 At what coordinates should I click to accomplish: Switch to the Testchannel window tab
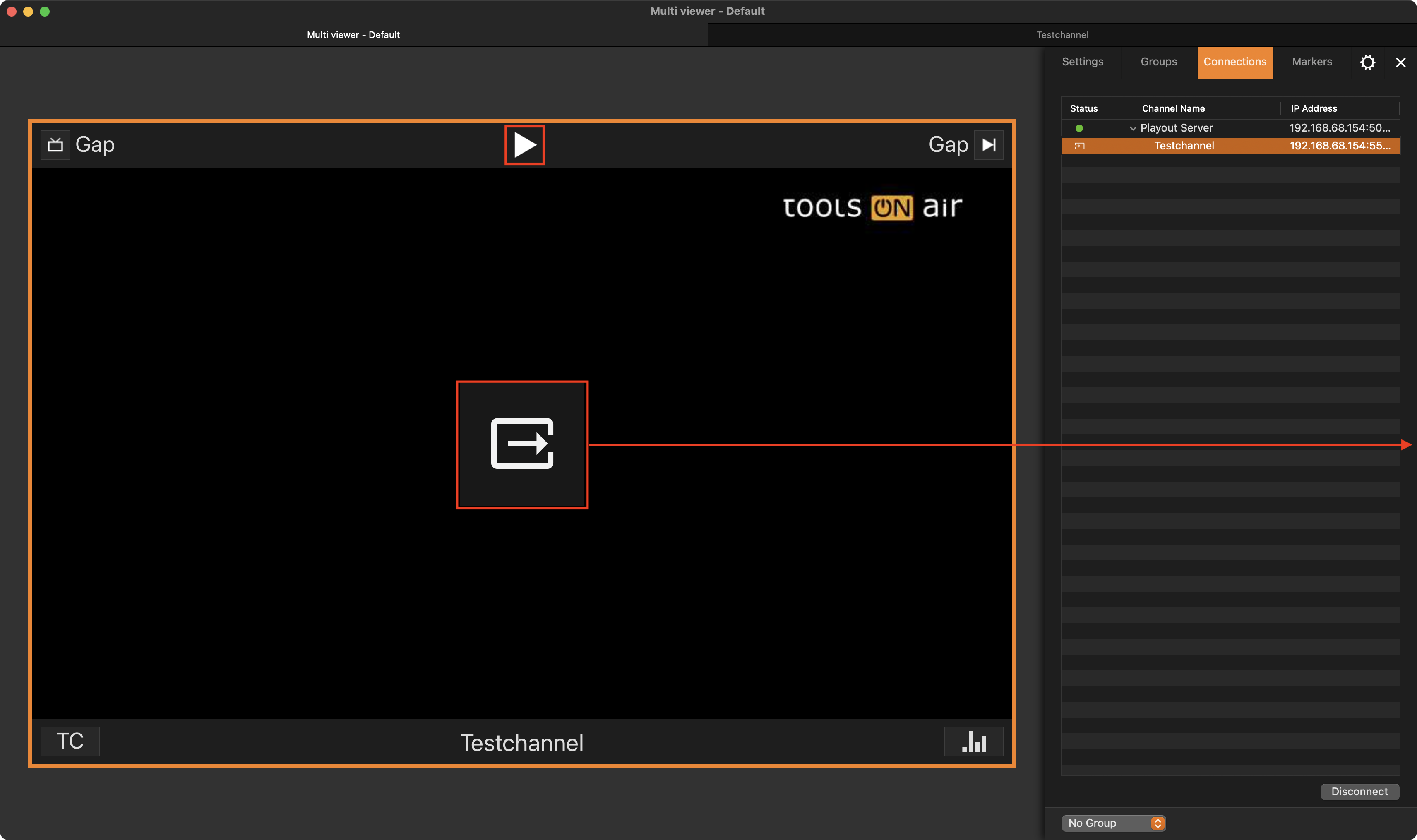pos(1062,35)
